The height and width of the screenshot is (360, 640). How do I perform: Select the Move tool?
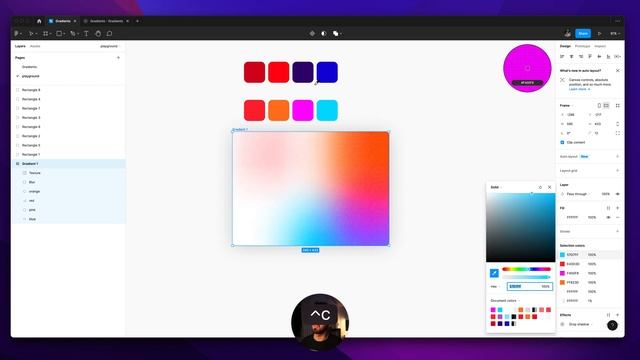click(31, 33)
